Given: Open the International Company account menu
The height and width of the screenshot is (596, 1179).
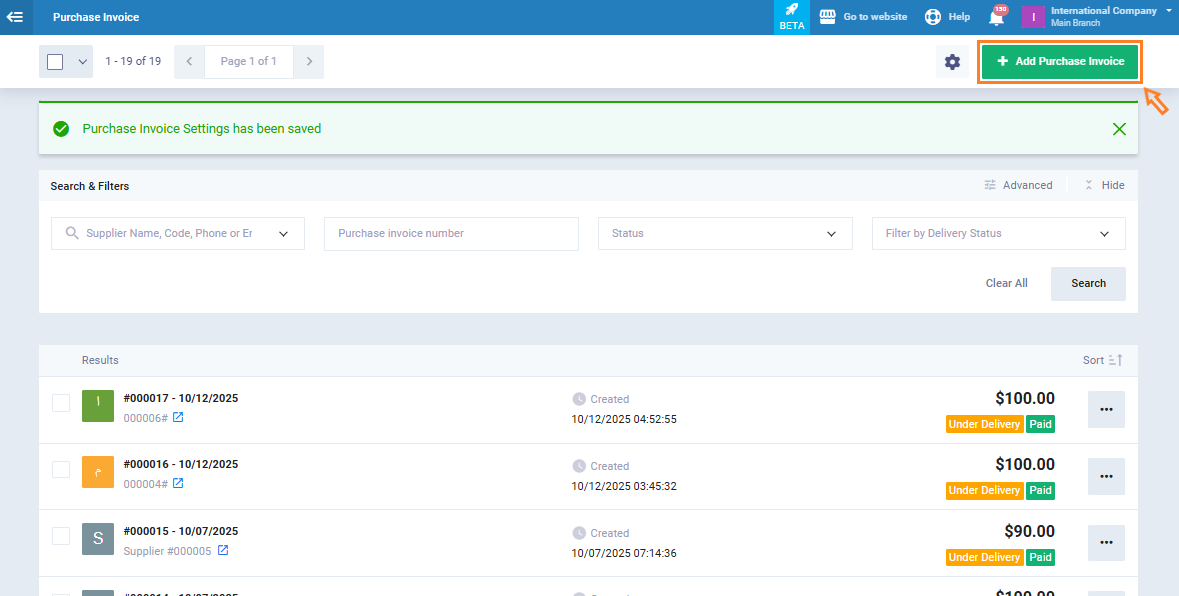Looking at the screenshot, I should point(1098,17).
